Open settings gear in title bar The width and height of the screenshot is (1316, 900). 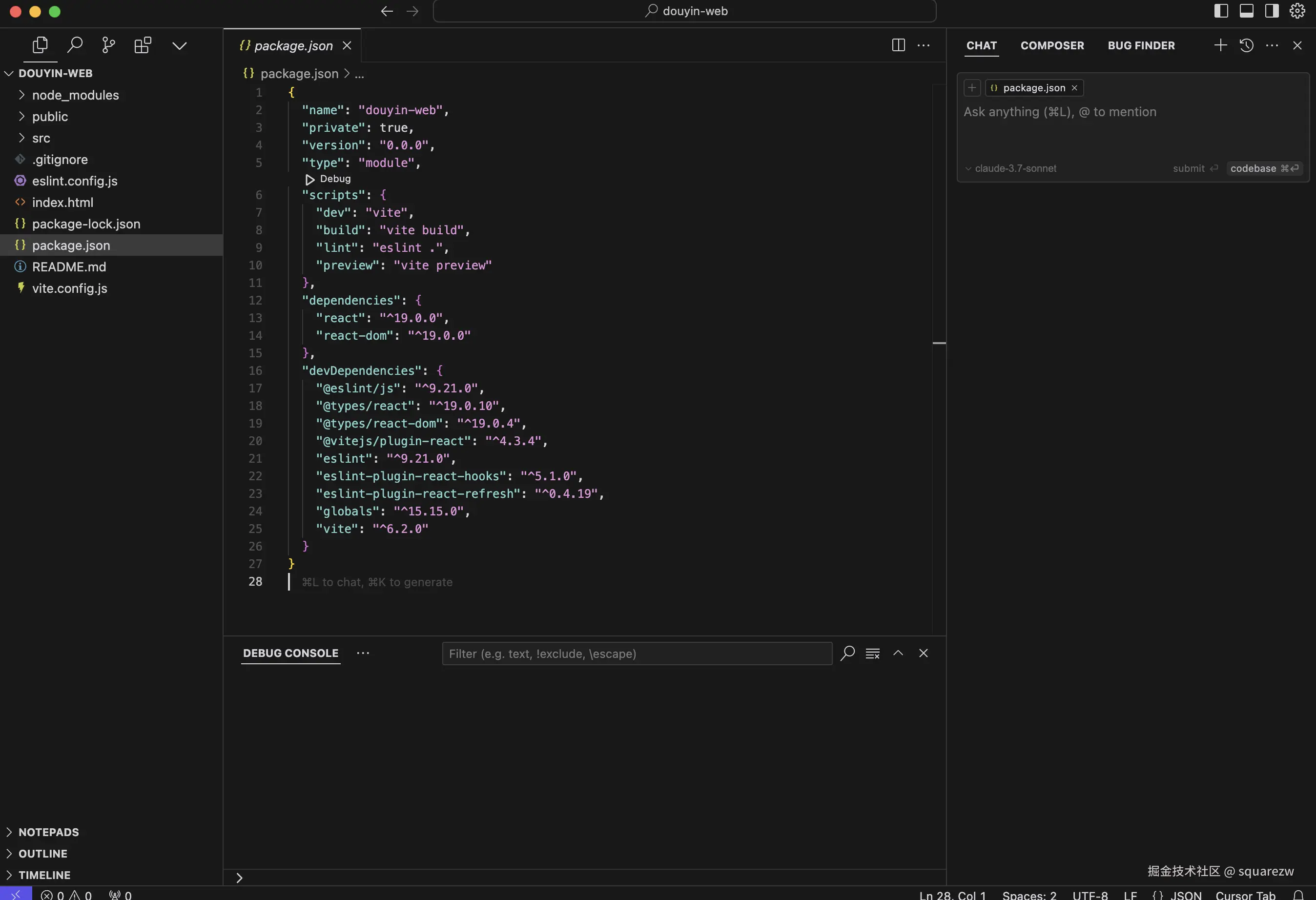1297,11
